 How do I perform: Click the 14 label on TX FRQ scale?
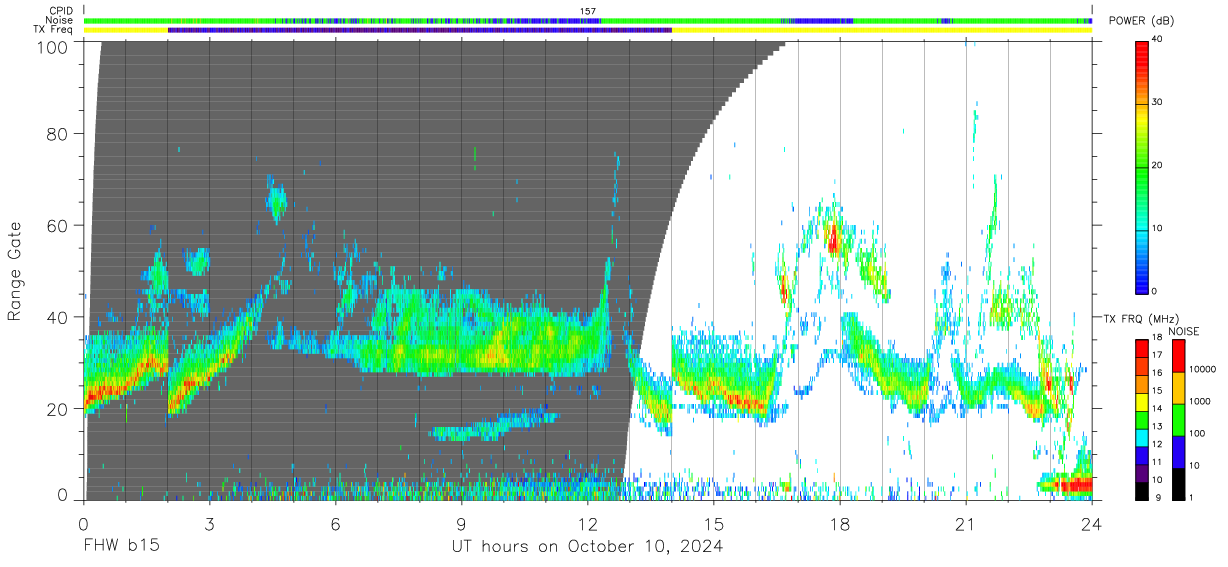(x=1158, y=408)
